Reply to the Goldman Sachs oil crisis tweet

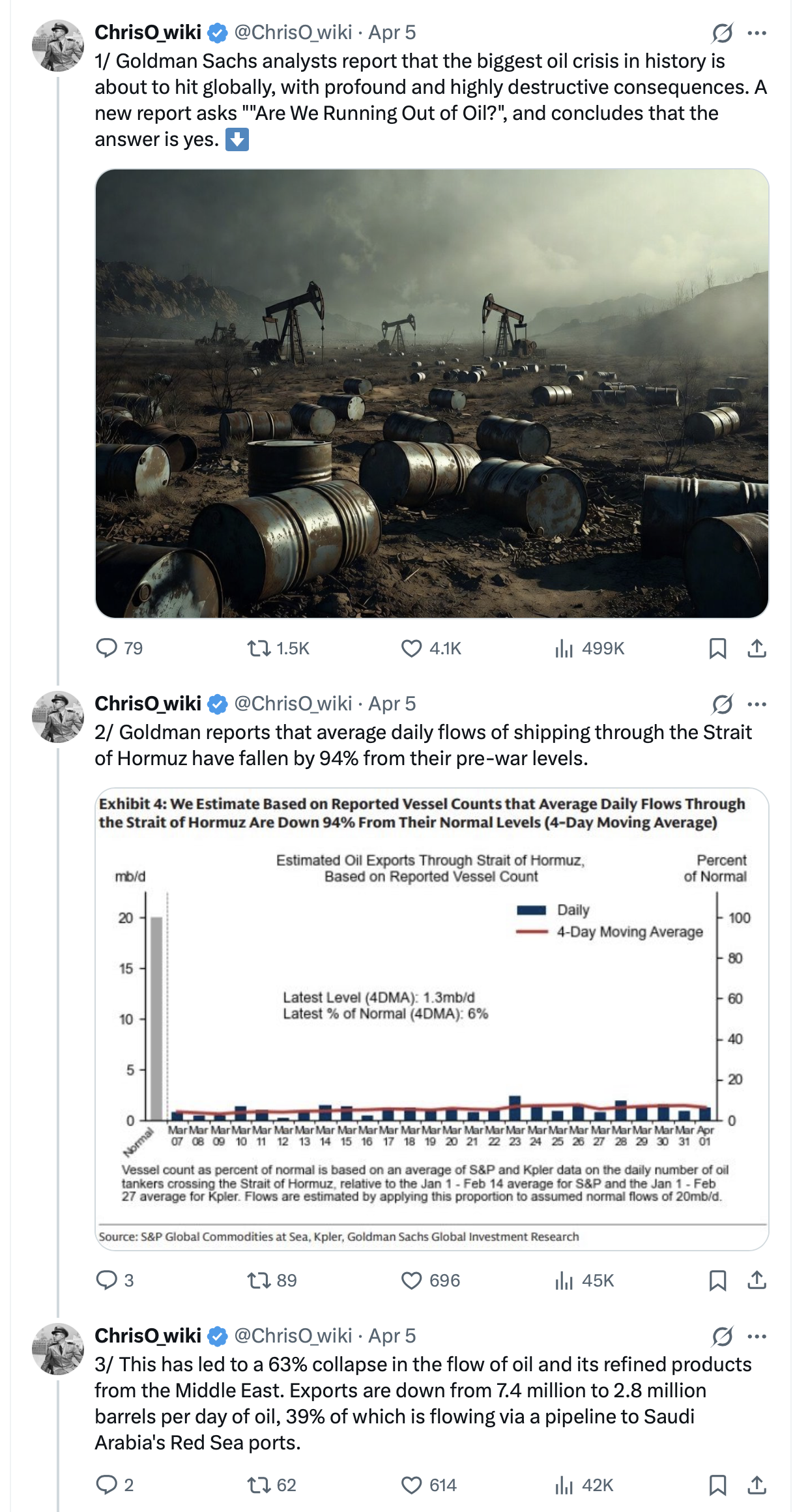pyautogui.click(x=106, y=648)
